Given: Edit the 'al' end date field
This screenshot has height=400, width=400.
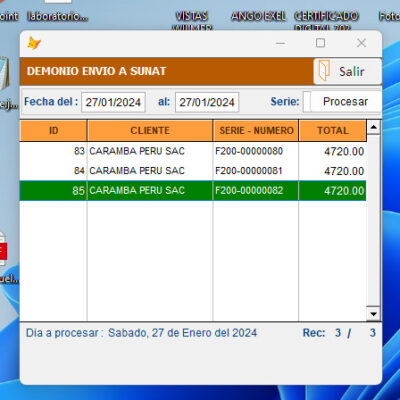Looking at the screenshot, I should [207, 102].
